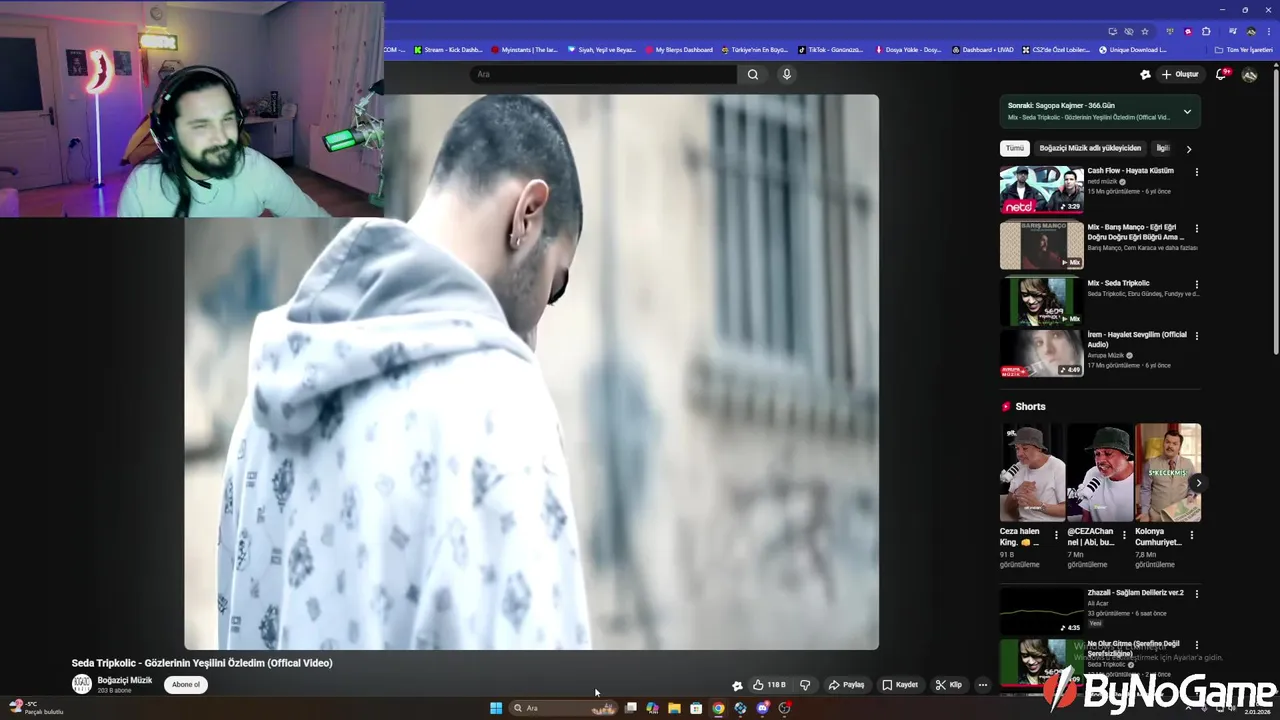This screenshot has width=1280, height=720.
Task: Click the main video player
Action: point(531,372)
